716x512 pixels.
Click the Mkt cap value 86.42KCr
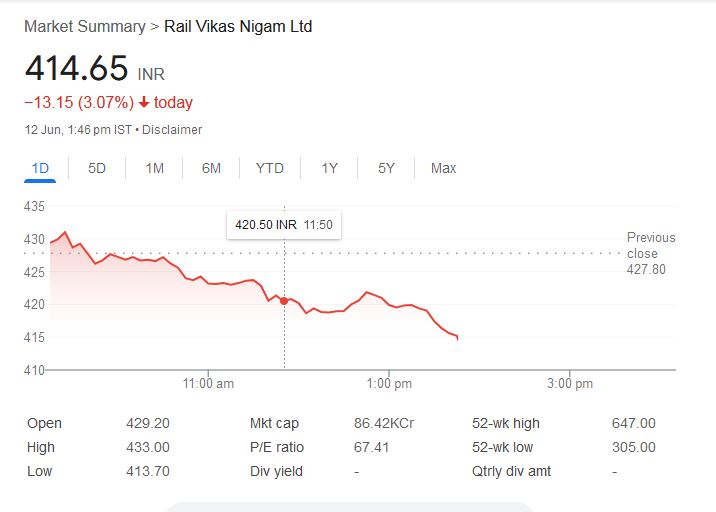tap(383, 424)
